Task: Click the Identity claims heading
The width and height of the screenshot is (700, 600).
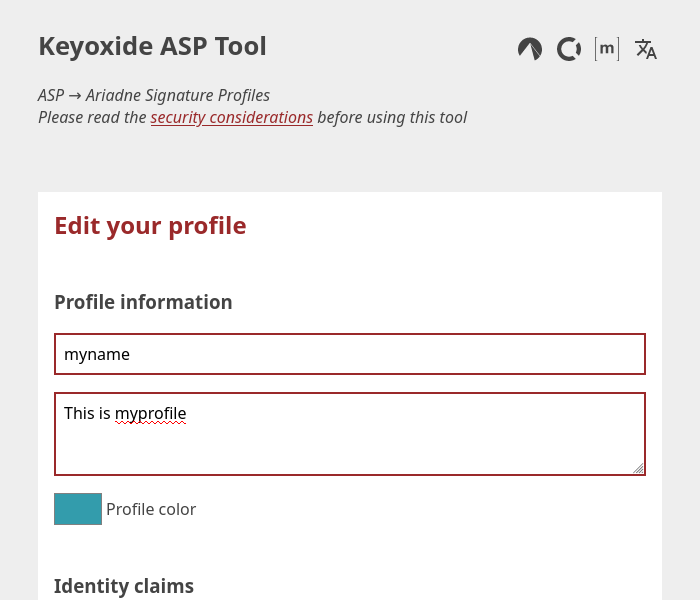Action: coord(124,586)
